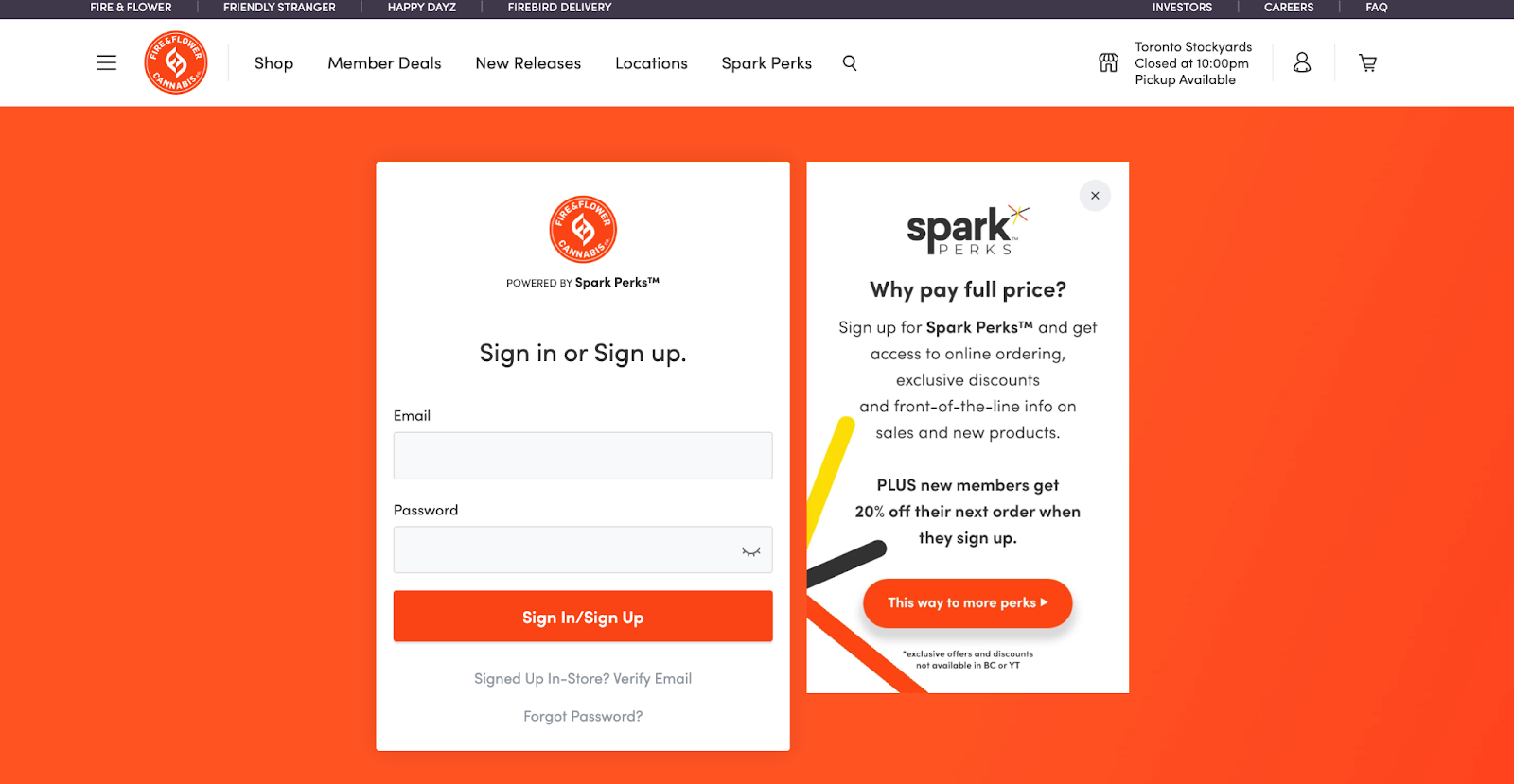Open Signed Up In-Store? Verify Email link

tap(583, 679)
